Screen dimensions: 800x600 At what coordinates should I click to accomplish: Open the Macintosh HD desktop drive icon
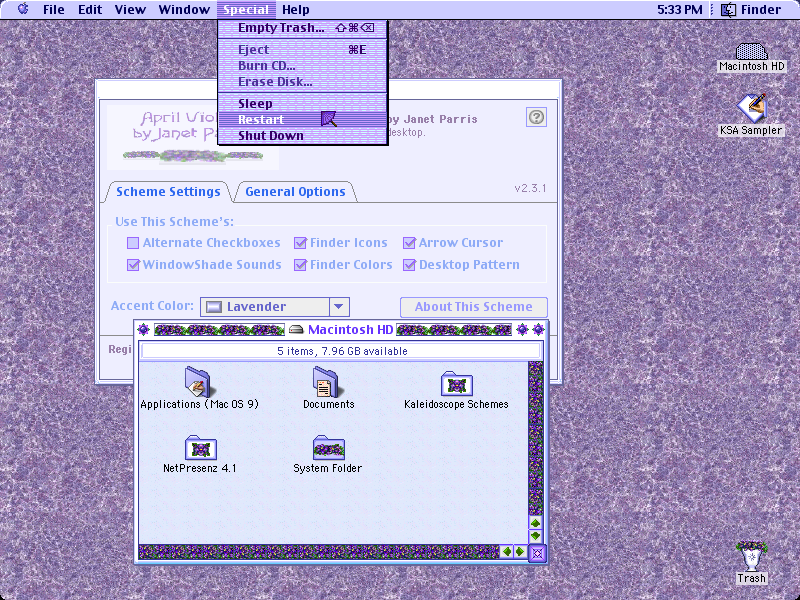click(x=752, y=52)
